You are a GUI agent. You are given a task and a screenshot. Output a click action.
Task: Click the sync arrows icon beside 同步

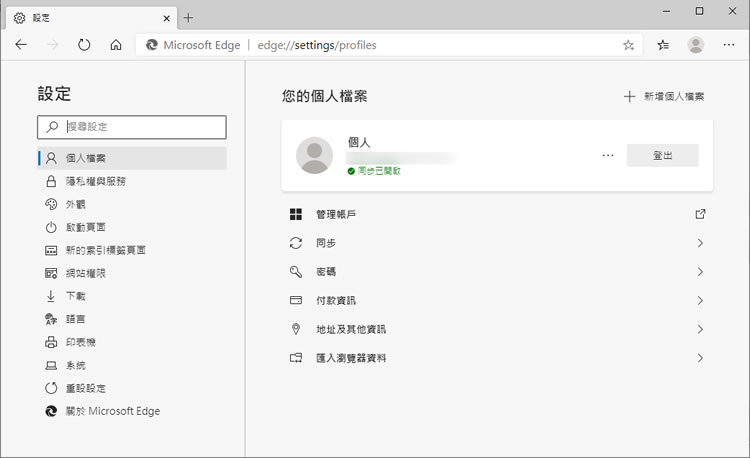296,243
